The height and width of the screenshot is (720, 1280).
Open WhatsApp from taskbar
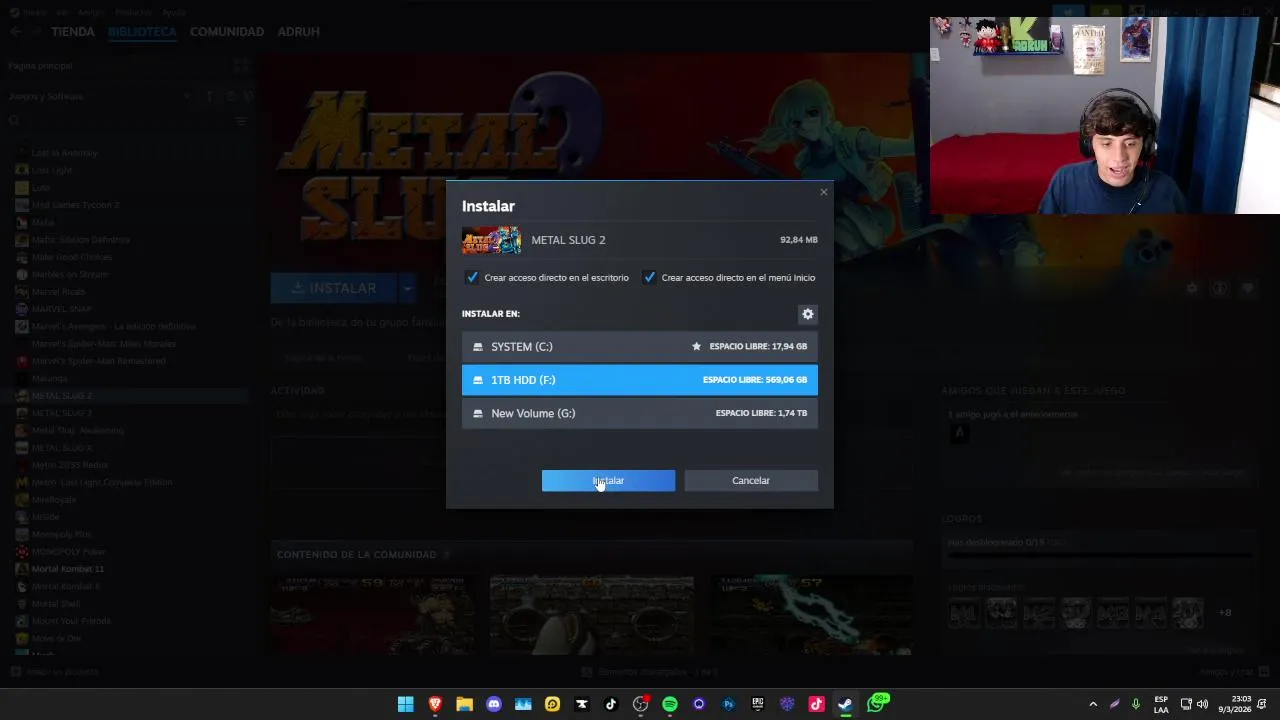pyautogui.click(x=876, y=703)
